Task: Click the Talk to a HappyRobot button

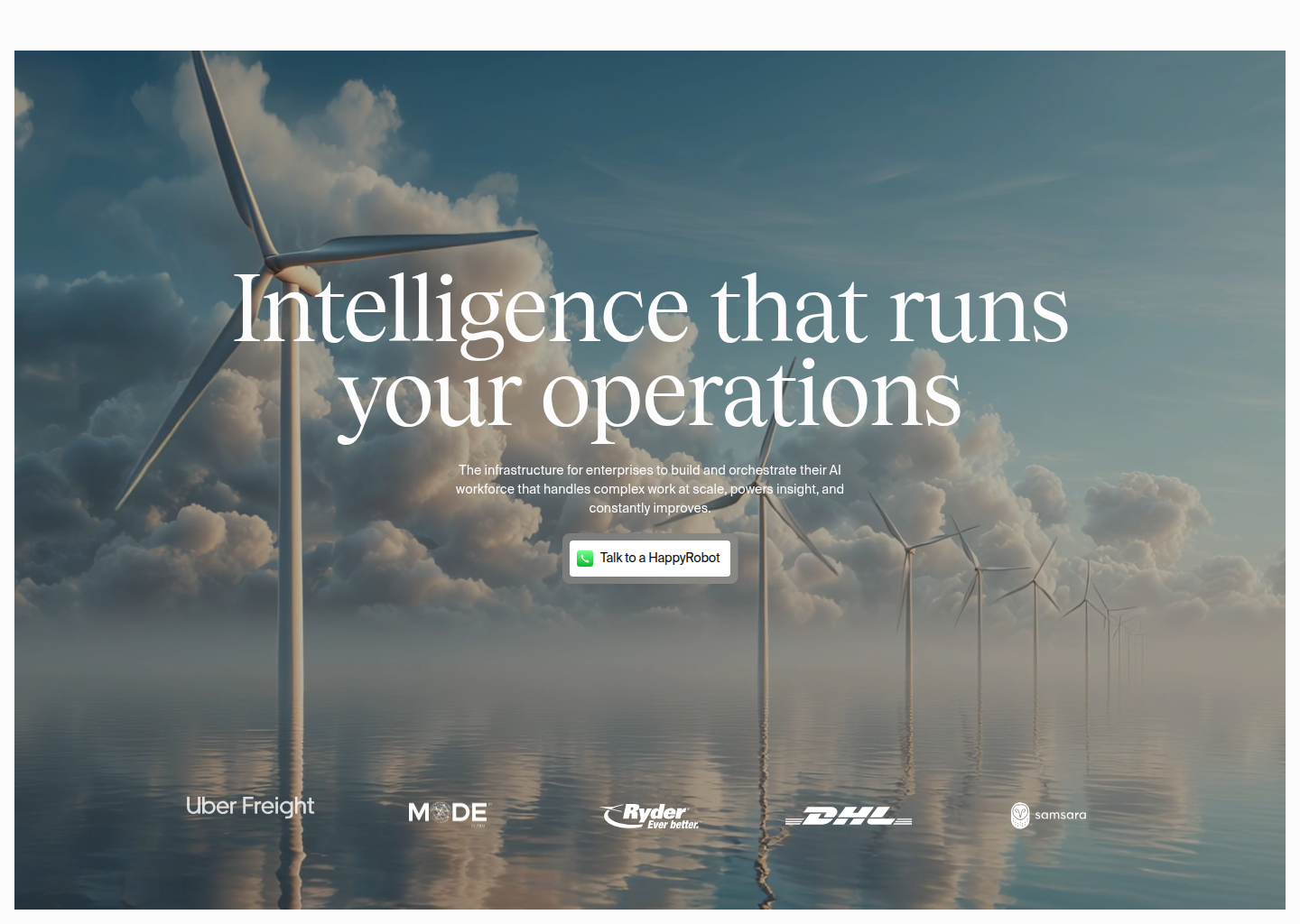Action: [650, 559]
